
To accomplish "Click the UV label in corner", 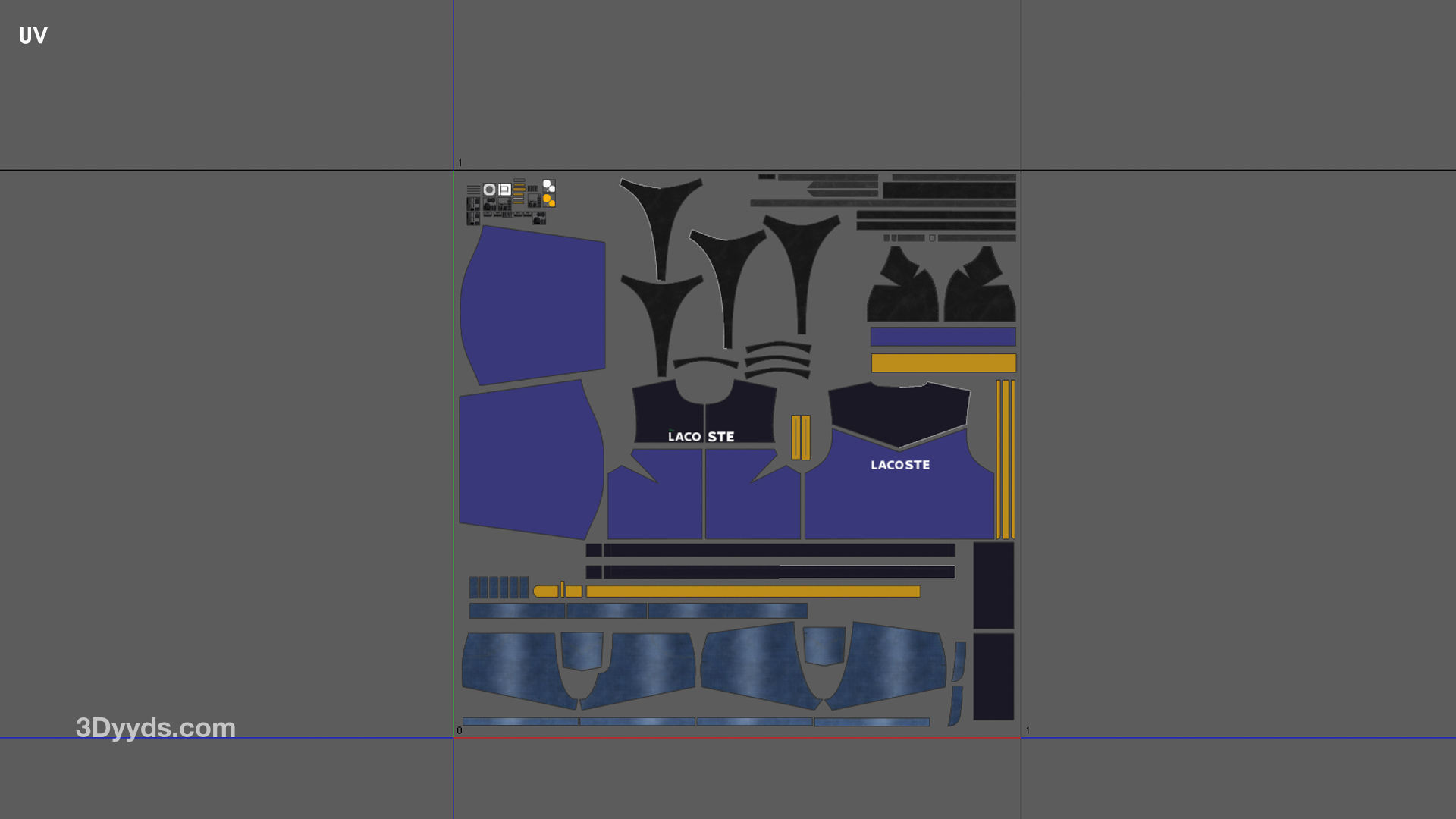I will pyautogui.click(x=33, y=36).
